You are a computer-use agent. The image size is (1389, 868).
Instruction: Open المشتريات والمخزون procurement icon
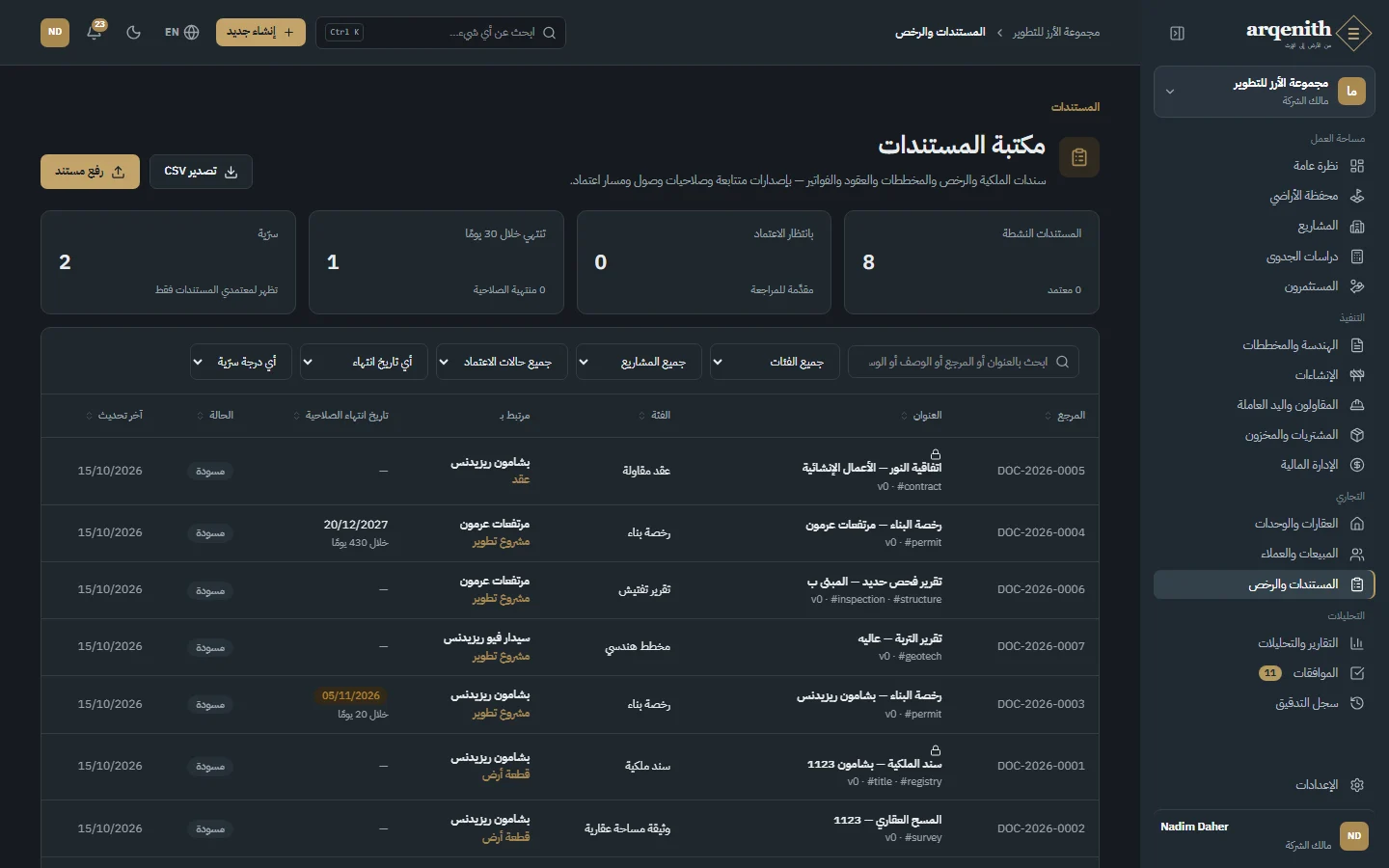(1357, 435)
